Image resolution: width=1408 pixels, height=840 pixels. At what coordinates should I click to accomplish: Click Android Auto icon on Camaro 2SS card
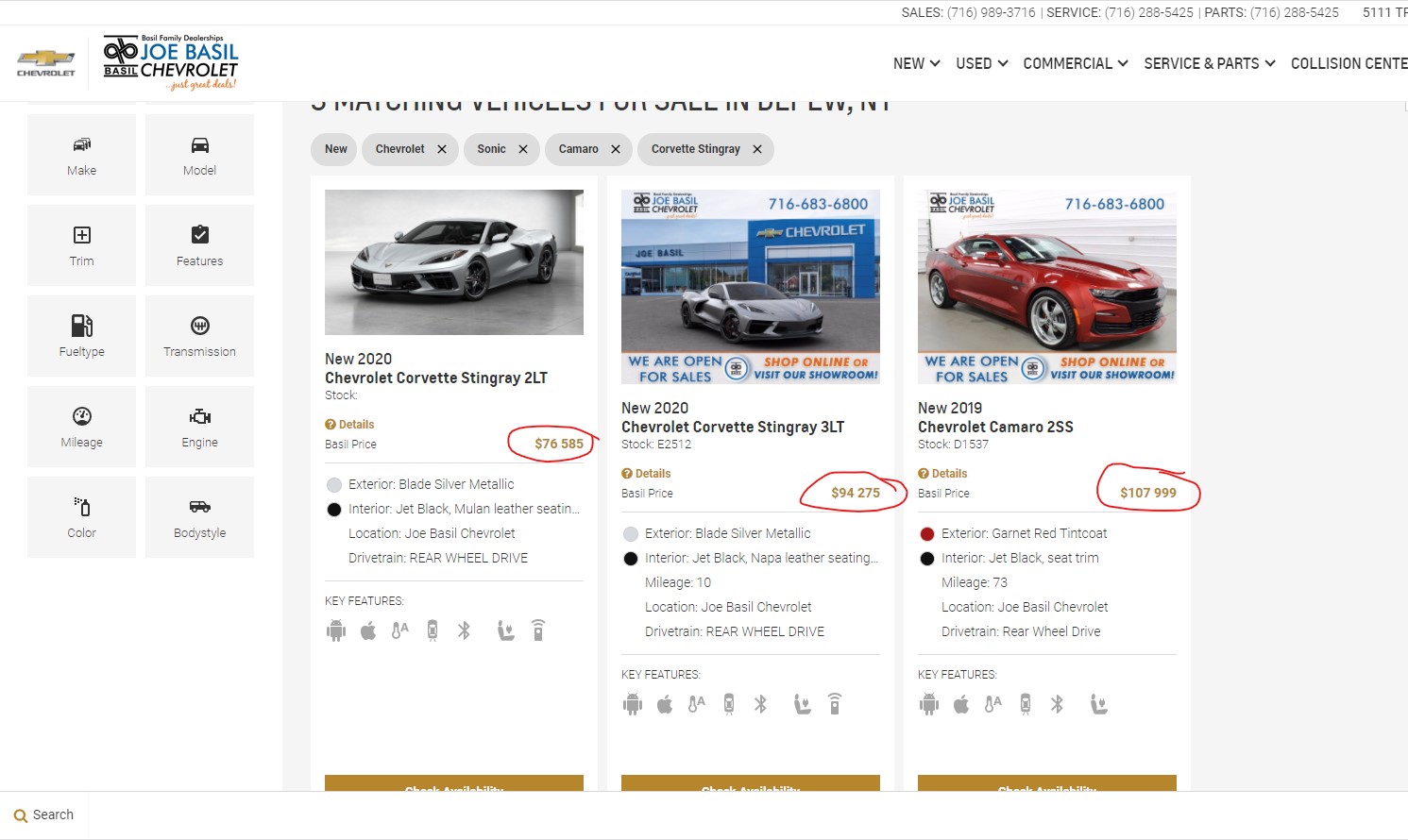click(x=929, y=704)
